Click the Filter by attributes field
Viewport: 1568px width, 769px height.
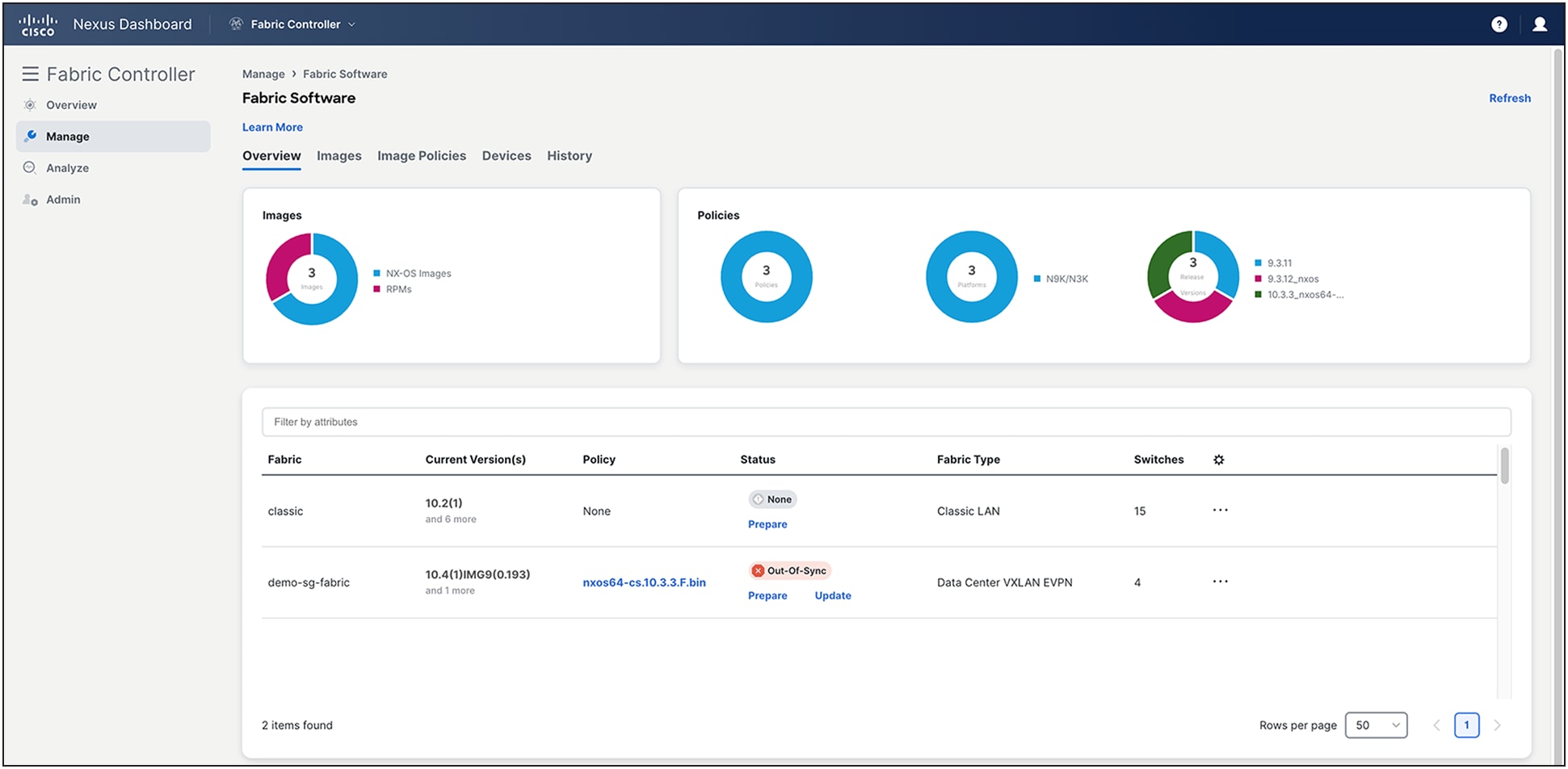[x=886, y=422]
